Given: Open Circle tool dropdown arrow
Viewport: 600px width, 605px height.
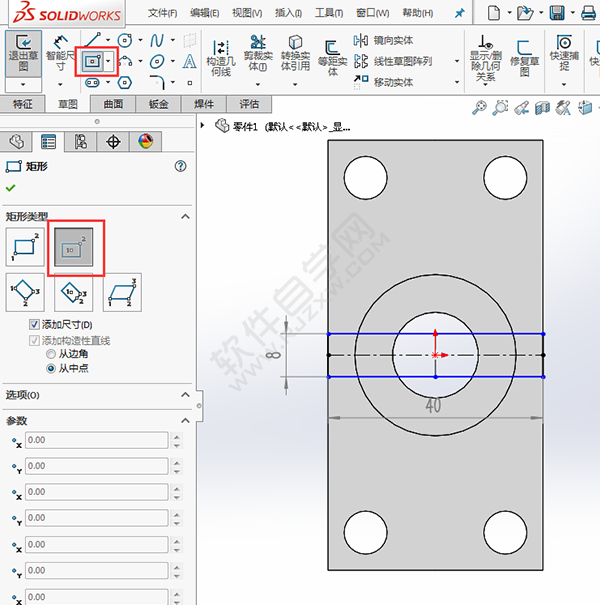Looking at the screenshot, I should pyautogui.click(x=140, y=40).
